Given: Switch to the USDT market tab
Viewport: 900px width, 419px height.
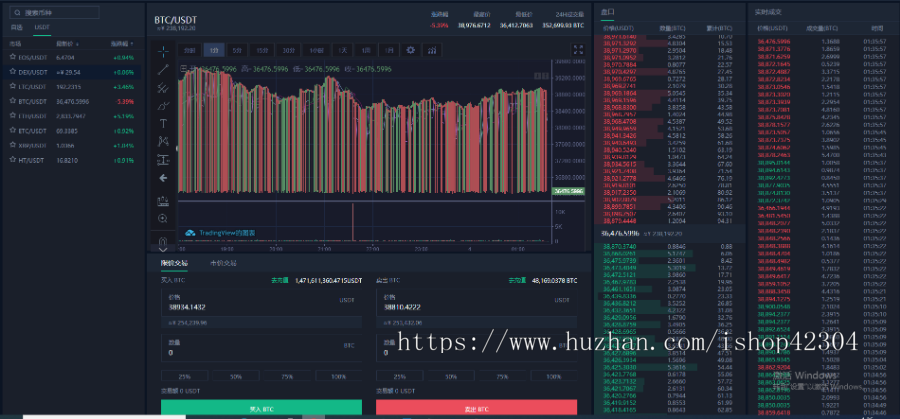Looking at the screenshot, I should click(42, 27).
